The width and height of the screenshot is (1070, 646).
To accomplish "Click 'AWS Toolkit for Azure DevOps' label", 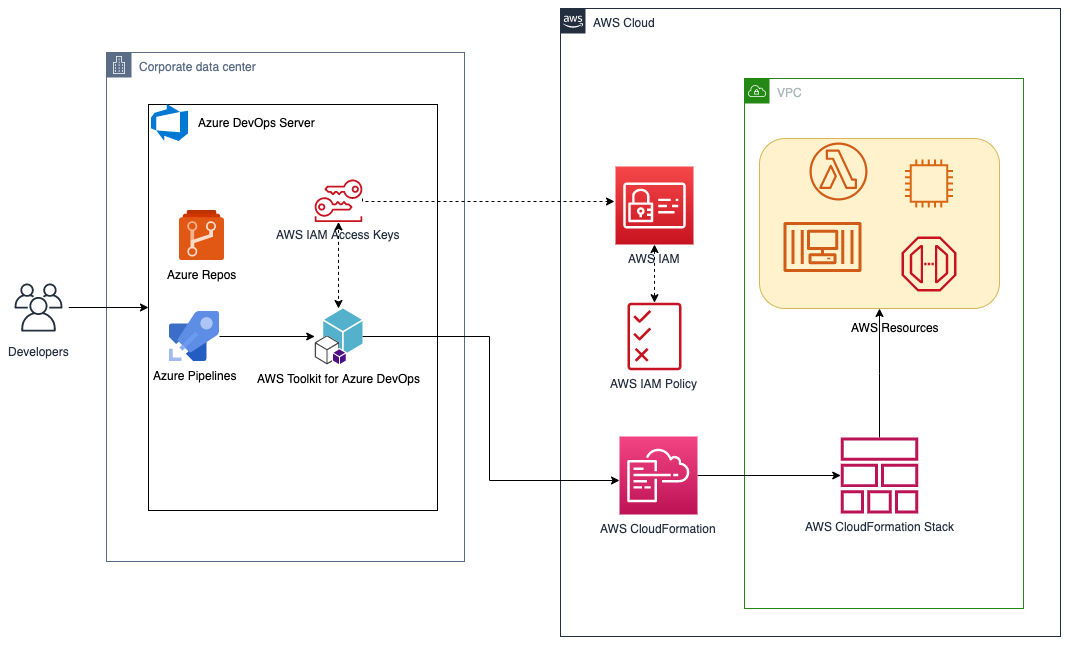I will click(x=338, y=379).
